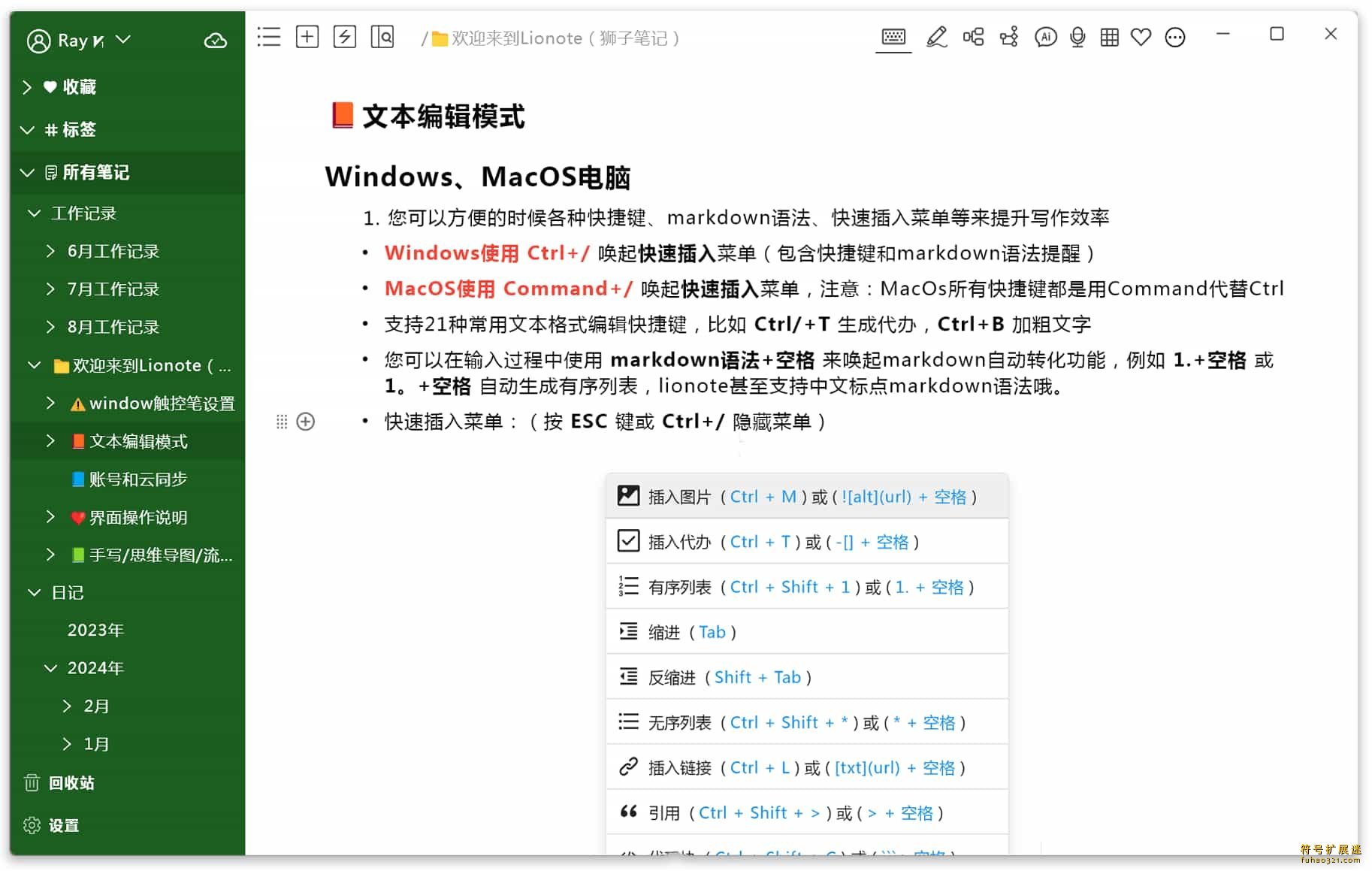Screen dimensions: 1372x871
Task: Open 欢迎来到Lionote folder in sidebar
Action: (x=143, y=366)
